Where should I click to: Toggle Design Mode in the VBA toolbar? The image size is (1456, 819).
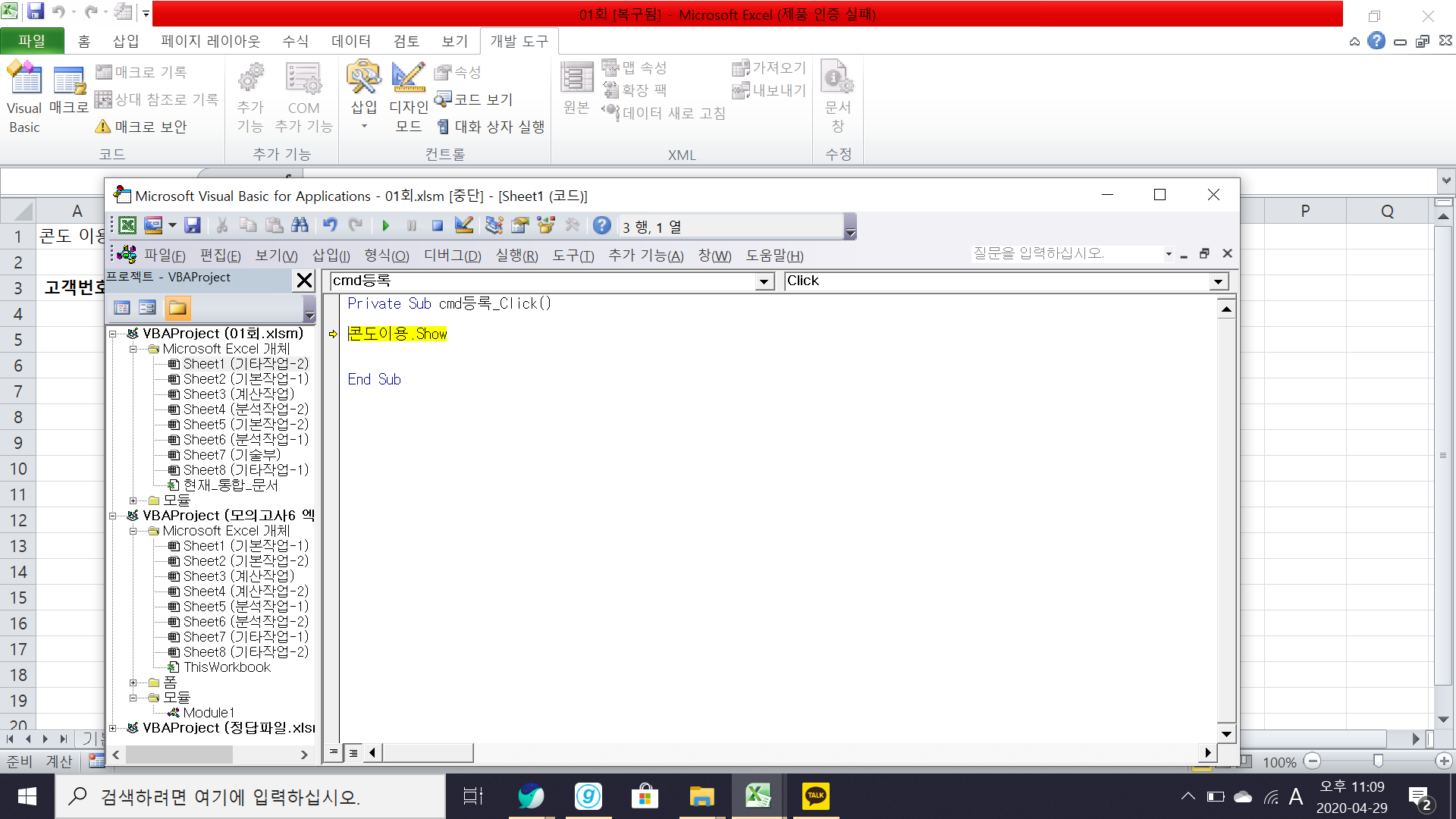pos(463,225)
